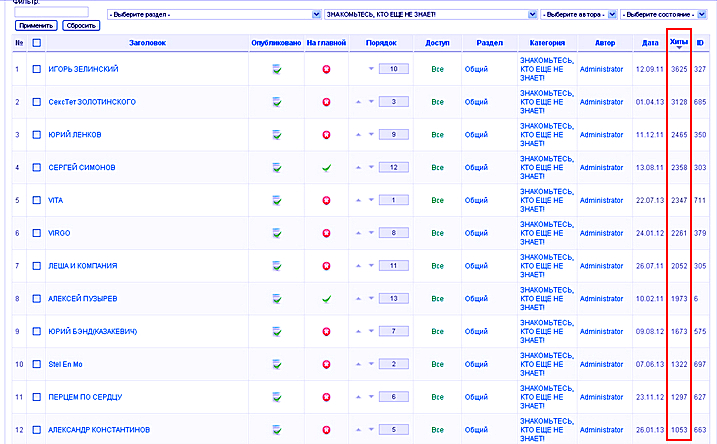The height and width of the screenshot is (444, 717).
Task: Move VIRGO down in order
Action: point(371,233)
